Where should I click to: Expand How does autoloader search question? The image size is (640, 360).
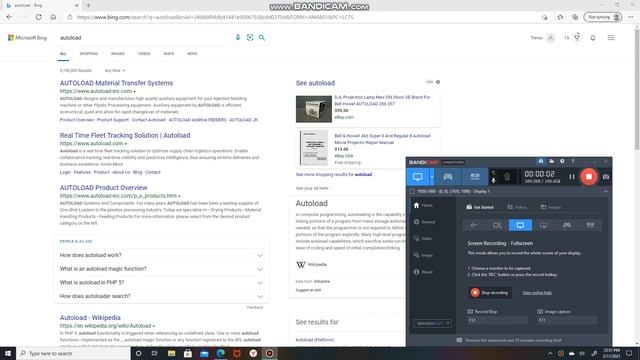click(161, 296)
